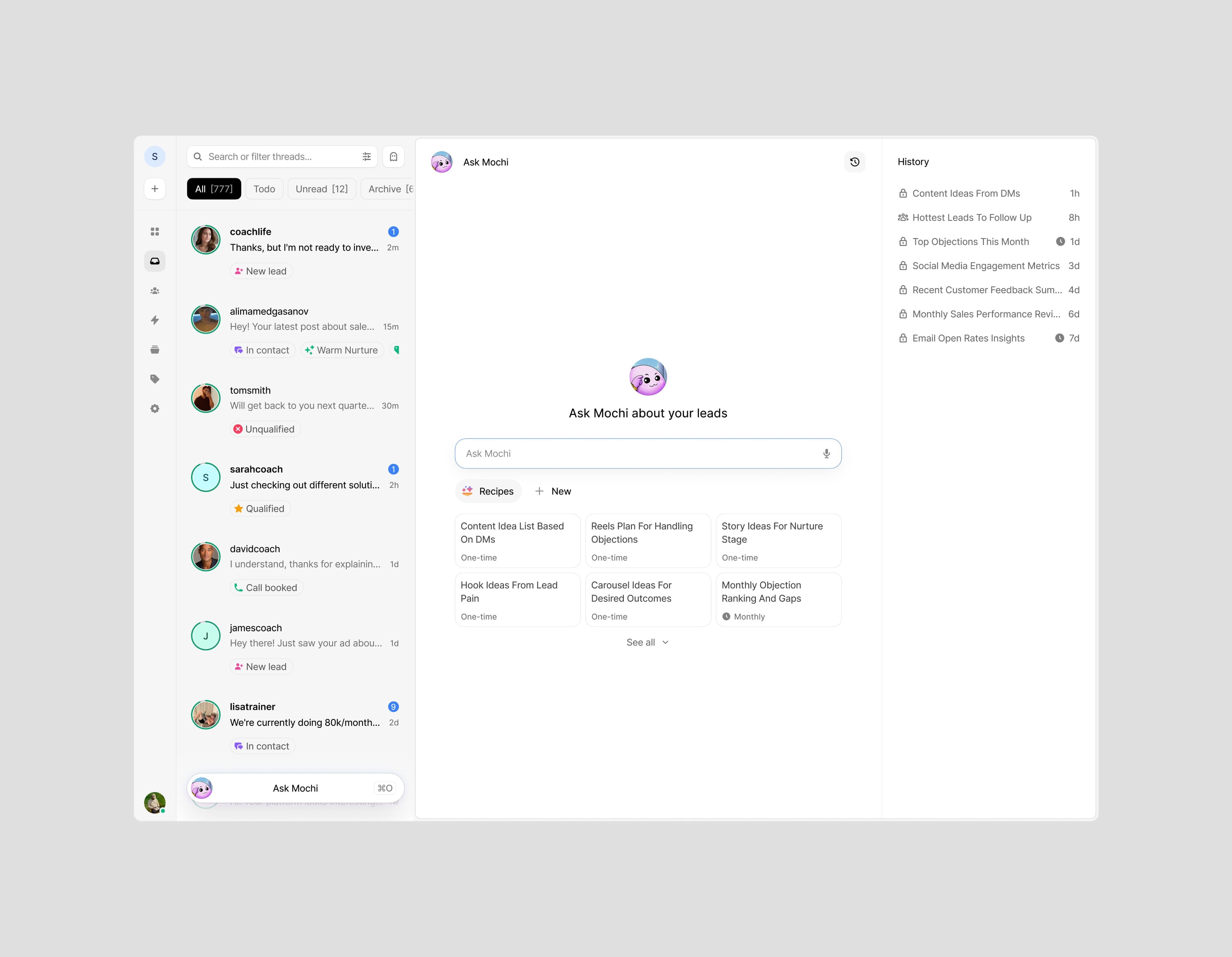Open Carousel Ideas For Desired Outcomes recipe
This screenshot has width=1232, height=957.
click(x=648, y=599)
